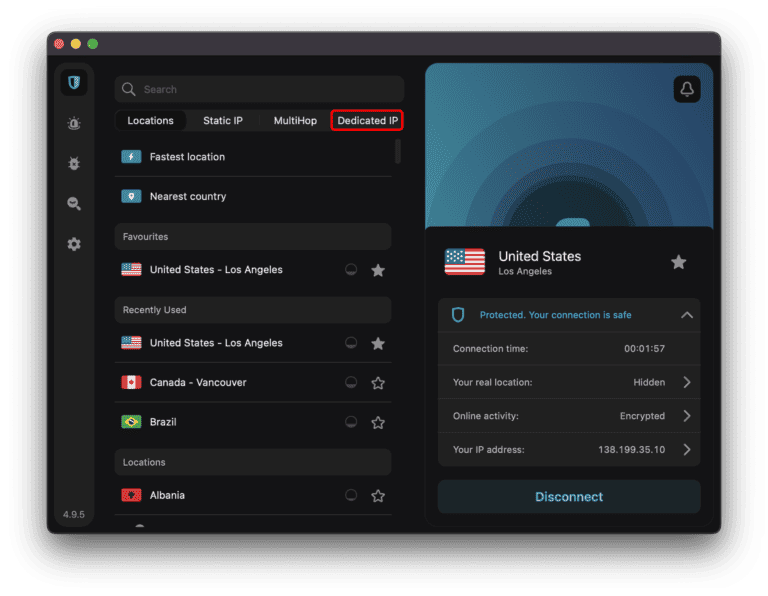Viewport: 768px width, 596px height.
Task: Unfavourite Los Angeles star in Favourites section
Action: point(378,270)
